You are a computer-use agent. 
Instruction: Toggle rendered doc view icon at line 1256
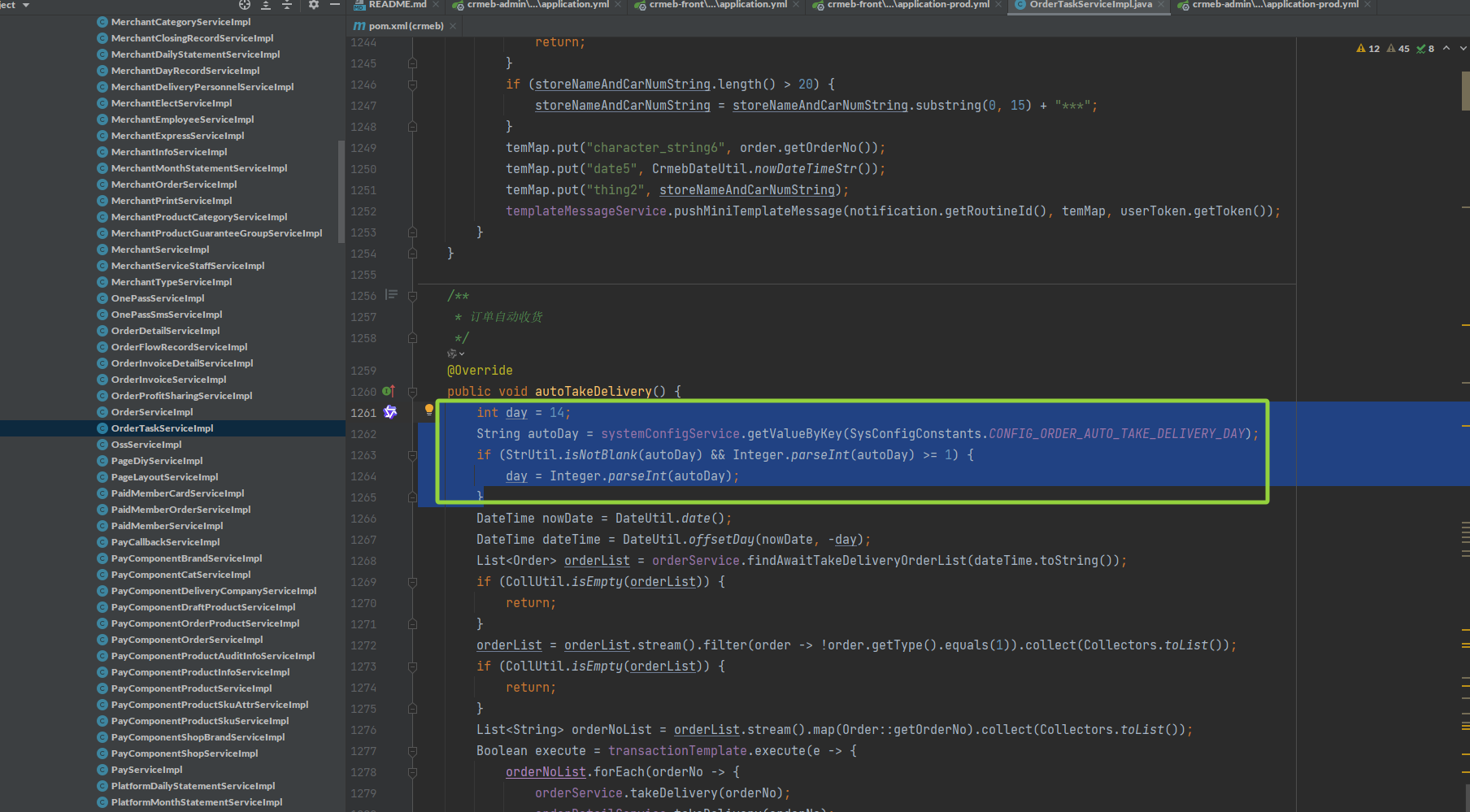[392, 295]
